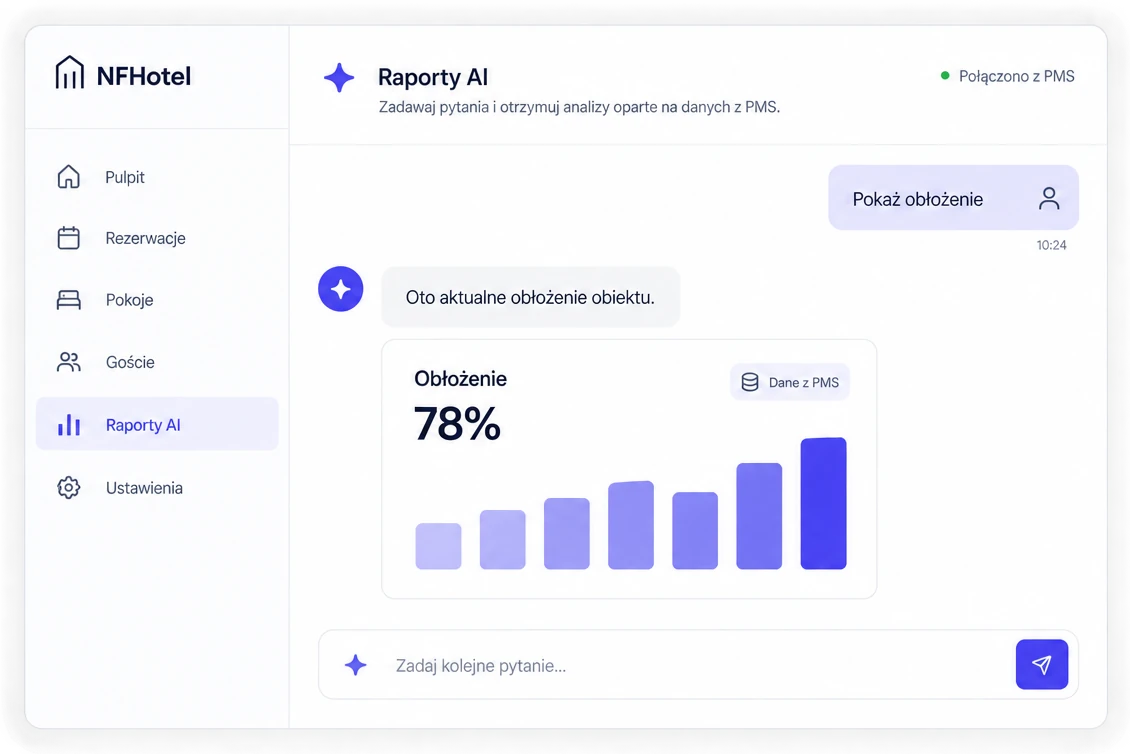Screen dimensions: 1130x754
Task: Click the NFHotel brand name
Action: pyautogui.click(x=144, y=76)
